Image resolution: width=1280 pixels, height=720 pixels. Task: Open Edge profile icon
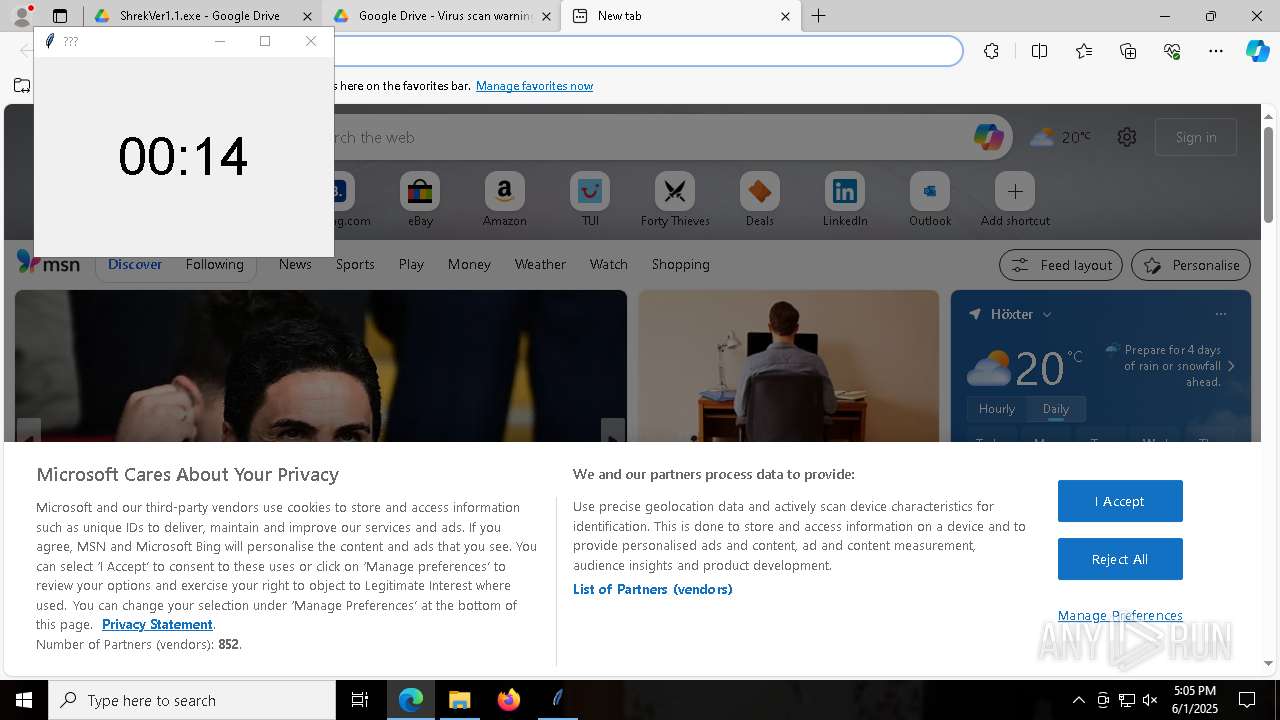[21, 16]
